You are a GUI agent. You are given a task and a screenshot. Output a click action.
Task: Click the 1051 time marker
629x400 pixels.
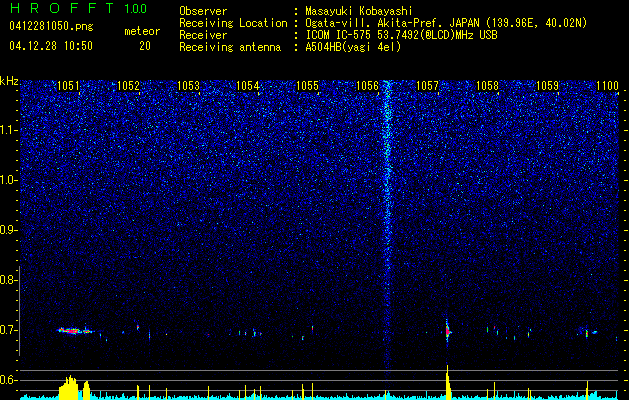click(69, 86)
